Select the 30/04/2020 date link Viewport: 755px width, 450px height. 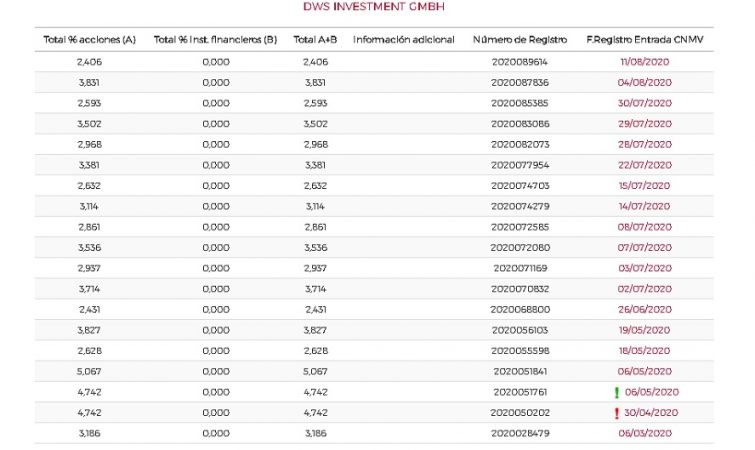click(x=651, y=412)
